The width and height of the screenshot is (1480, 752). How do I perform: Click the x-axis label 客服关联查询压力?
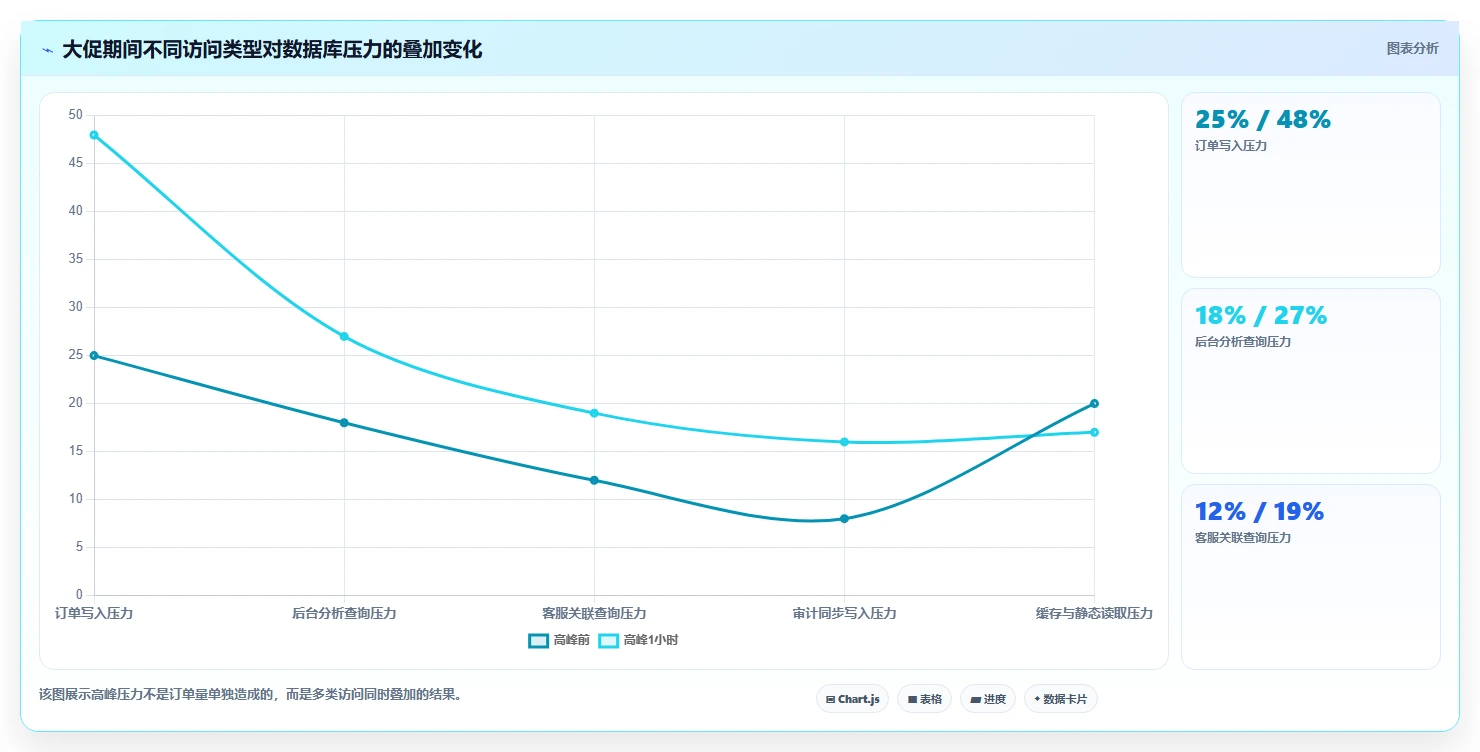(x=594, y=613)
